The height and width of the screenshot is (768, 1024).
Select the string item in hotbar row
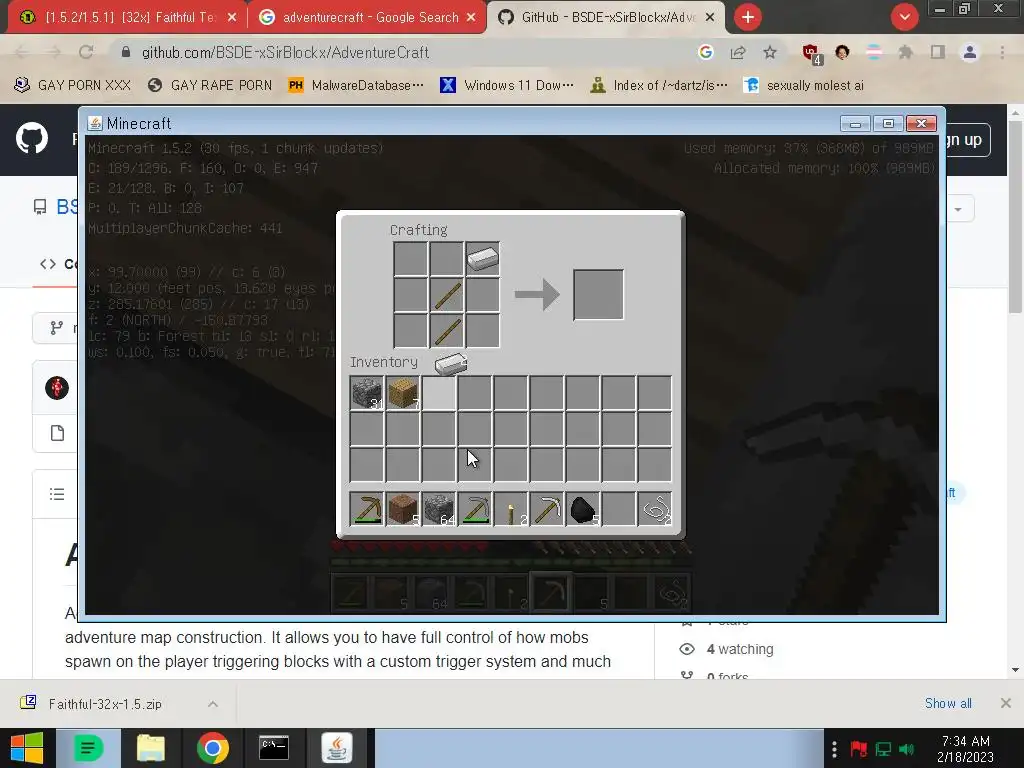click(655, 509)
